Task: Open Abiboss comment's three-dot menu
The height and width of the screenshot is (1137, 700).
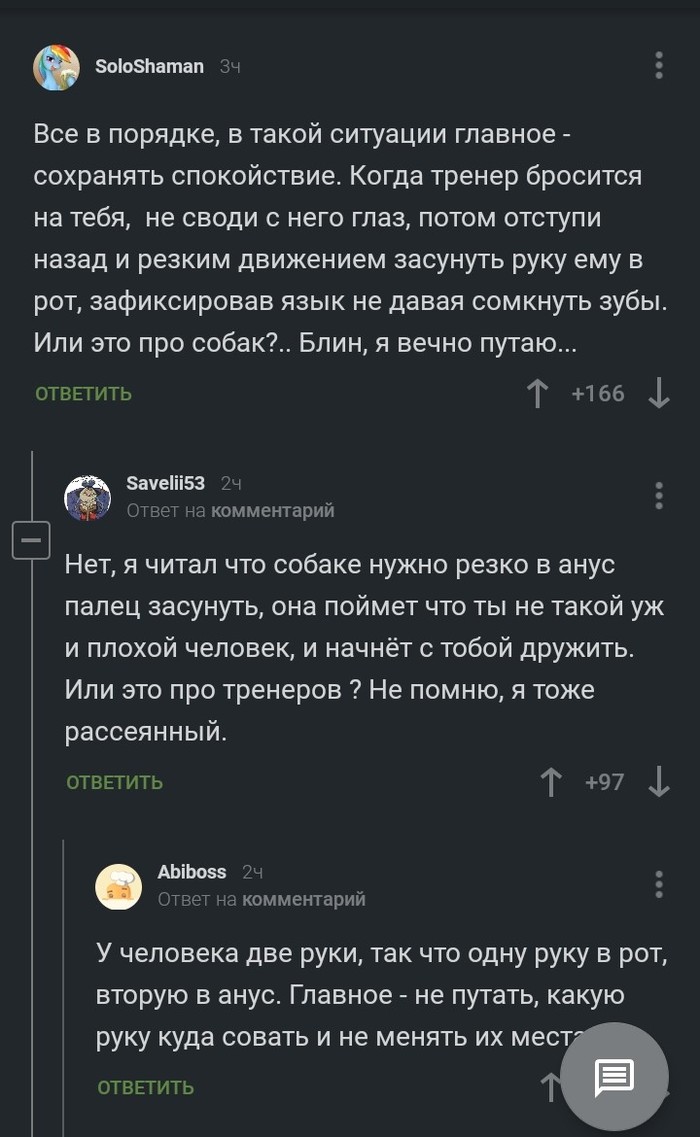Action: coord(659,884)
